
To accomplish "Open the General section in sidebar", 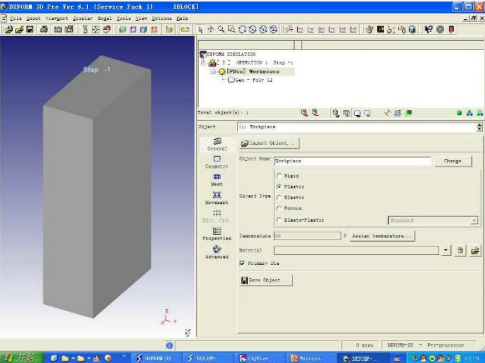I will click(x=217, y=144).
